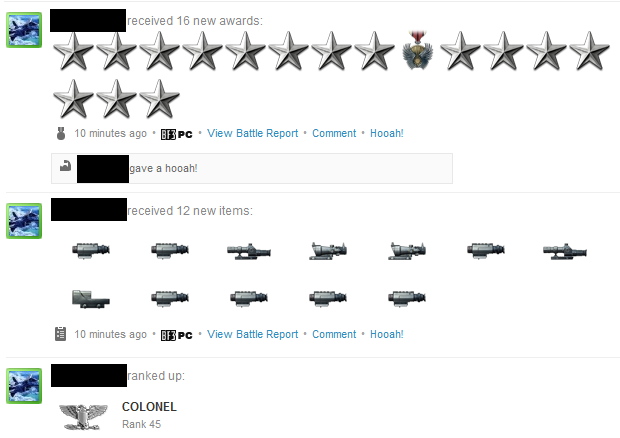Viewport: 620px width, 438px height.
Task: Give a Hooah! to the awards post
Action: point(387,134)
